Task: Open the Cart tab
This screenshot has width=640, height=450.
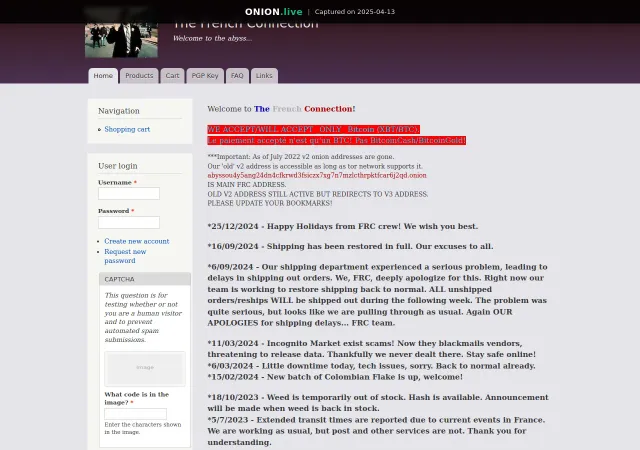Action: 172,76
